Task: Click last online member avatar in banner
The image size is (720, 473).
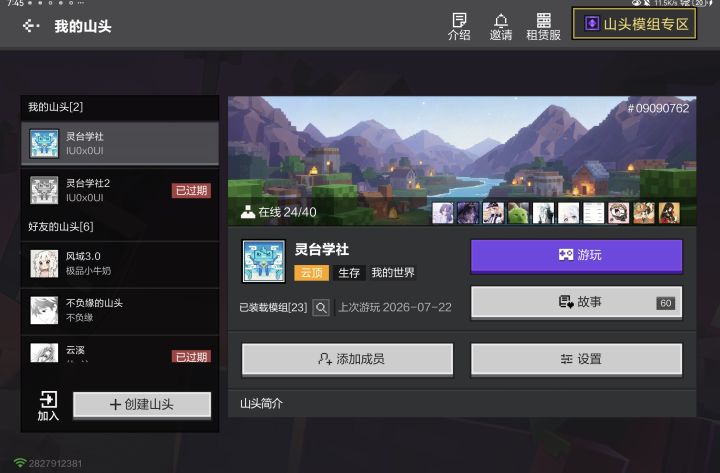Action: [x=669, y=213]
